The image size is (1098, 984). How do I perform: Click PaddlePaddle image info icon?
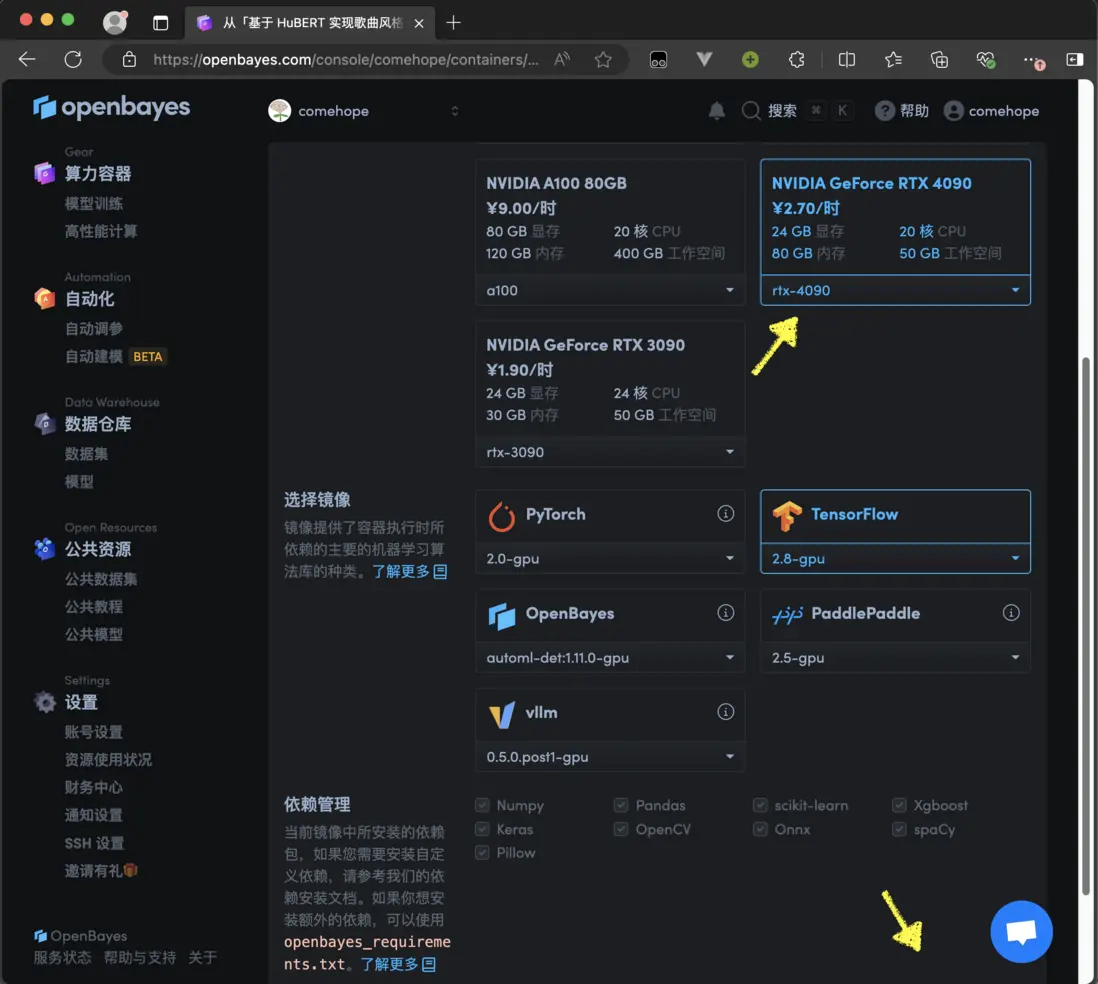[x=1011, y=613]
